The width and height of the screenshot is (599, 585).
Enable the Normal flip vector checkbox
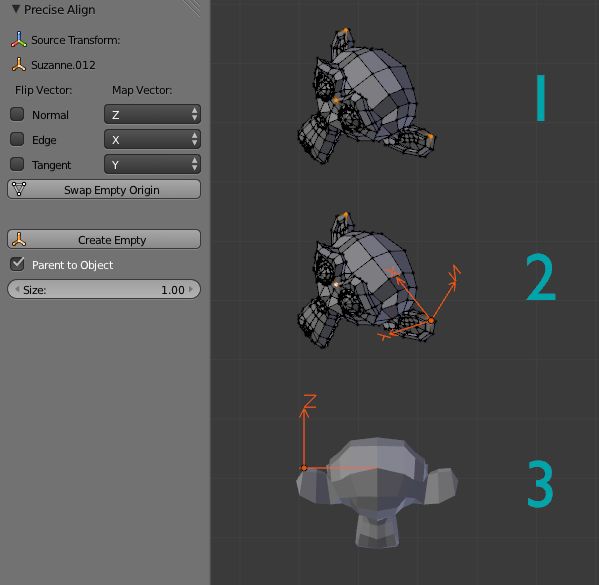click(17, 114)
